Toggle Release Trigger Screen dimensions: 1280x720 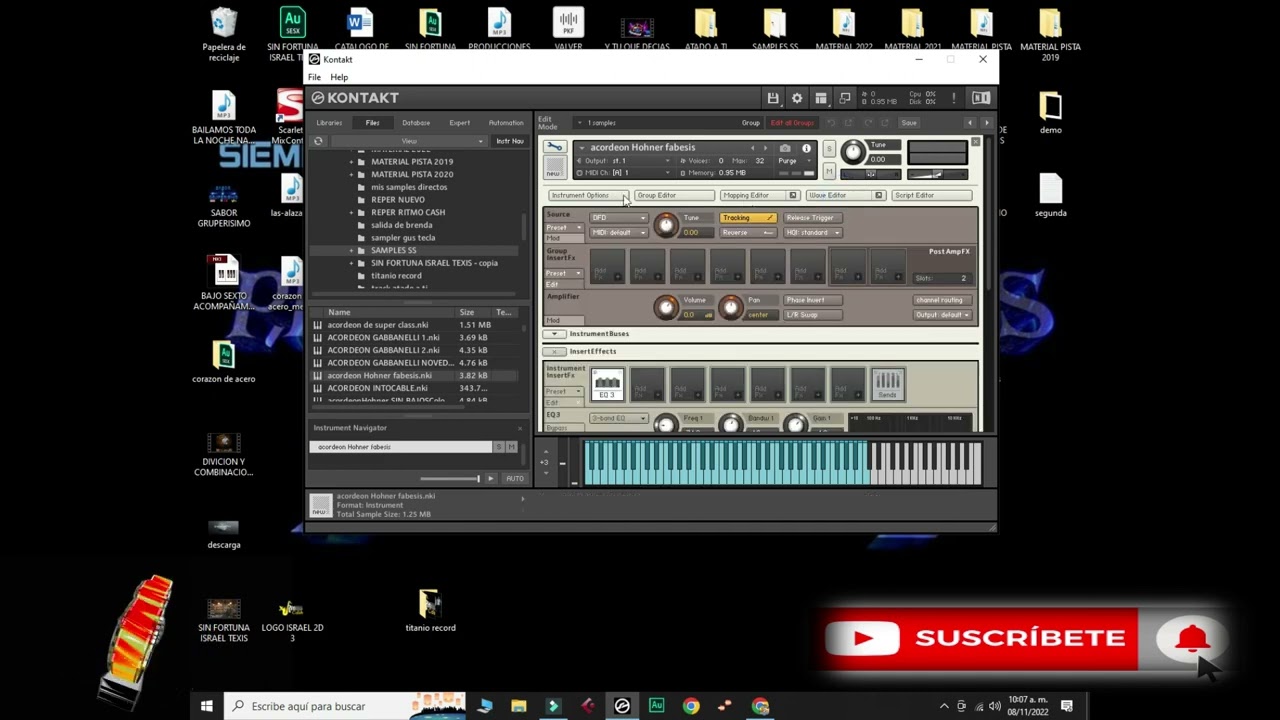point(812,218)
